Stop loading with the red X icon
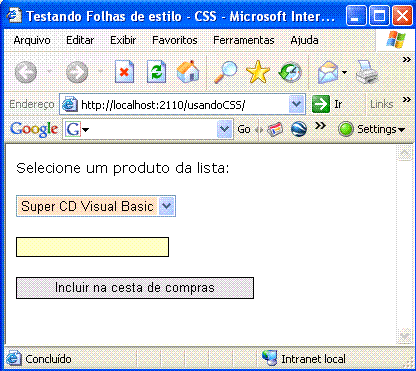The height and width of the screenshot is (371, 416). [x=124, y=71]
